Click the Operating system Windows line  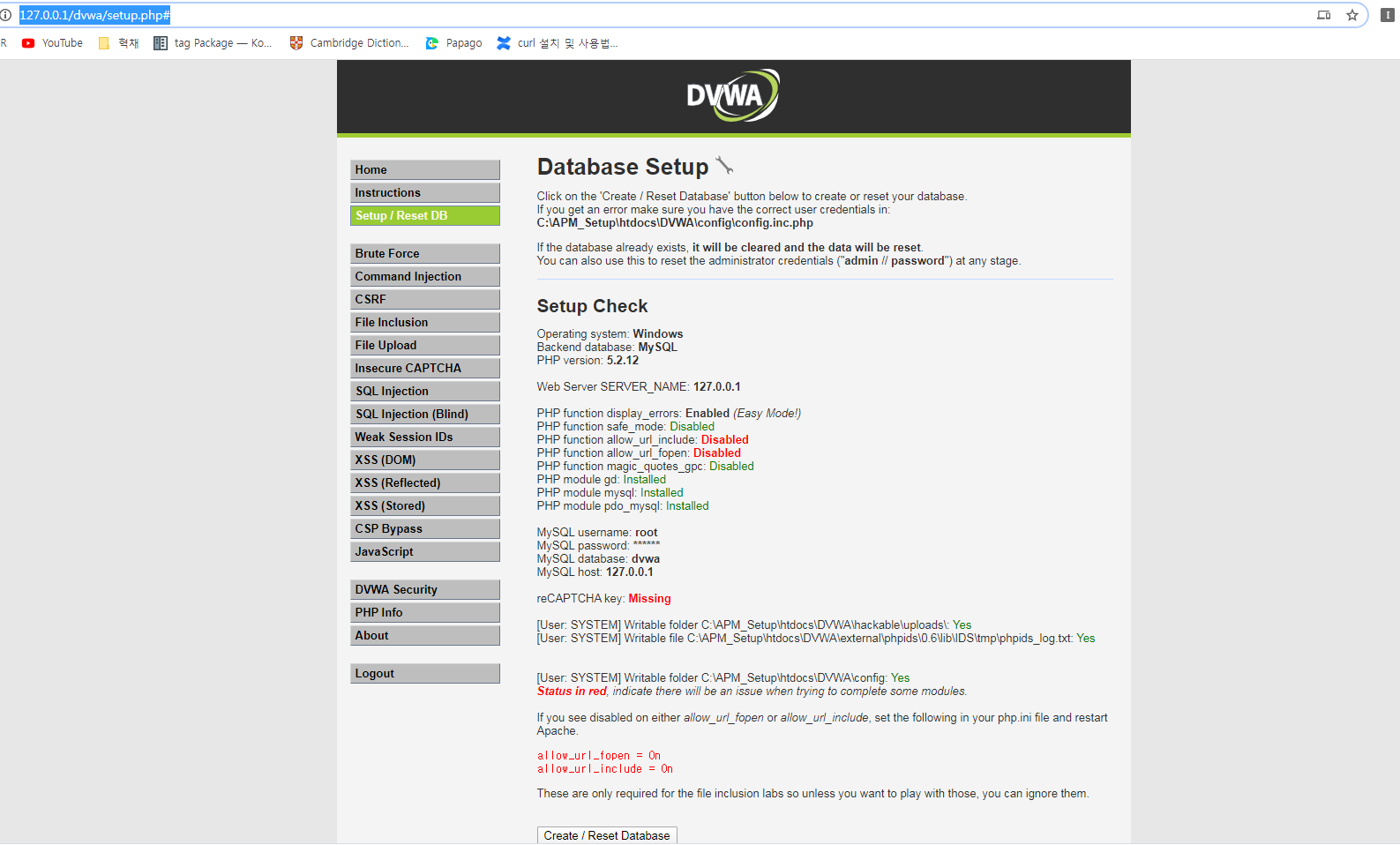[x=610, y=334]
